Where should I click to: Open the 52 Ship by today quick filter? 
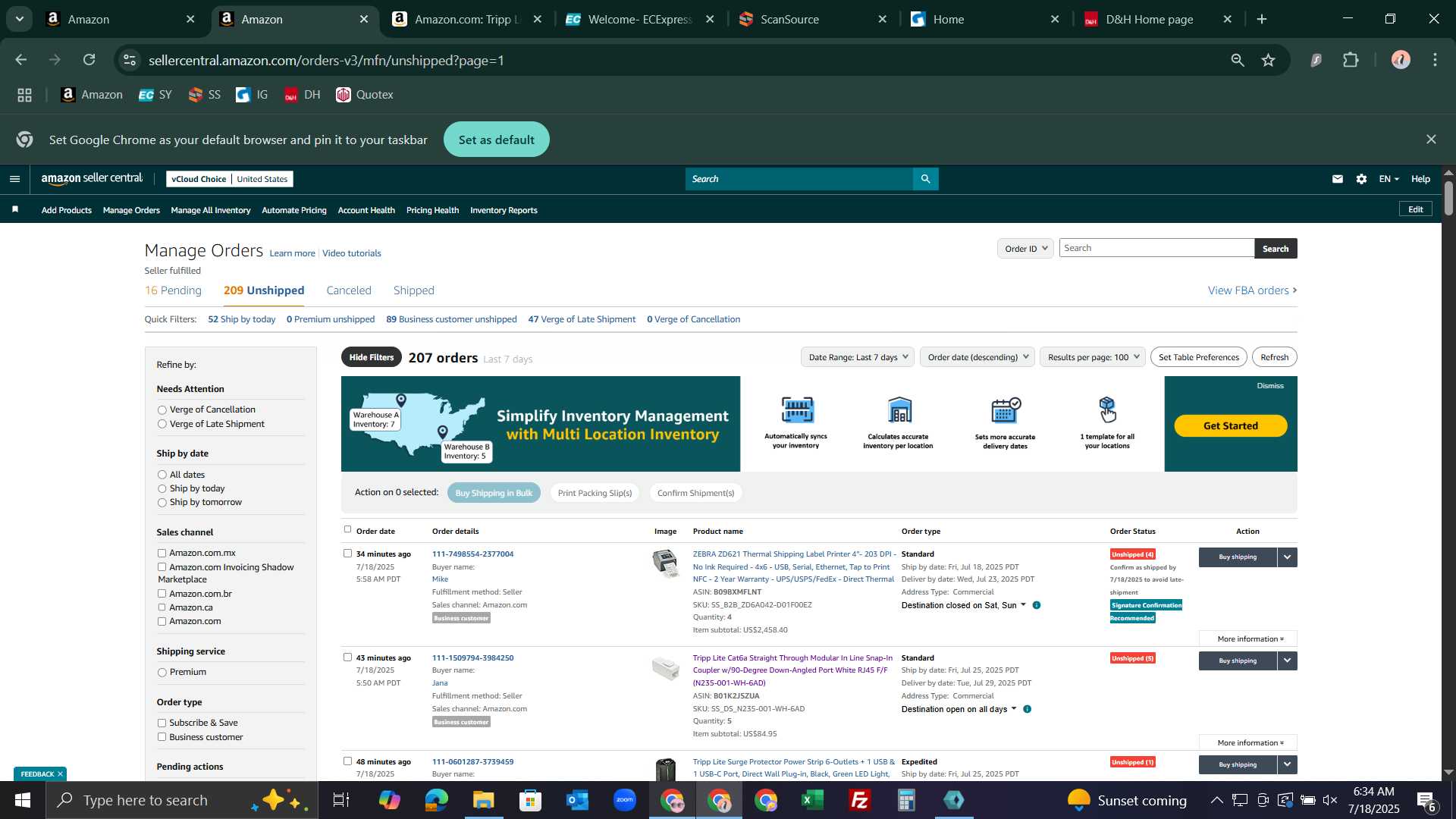[242, 319]
